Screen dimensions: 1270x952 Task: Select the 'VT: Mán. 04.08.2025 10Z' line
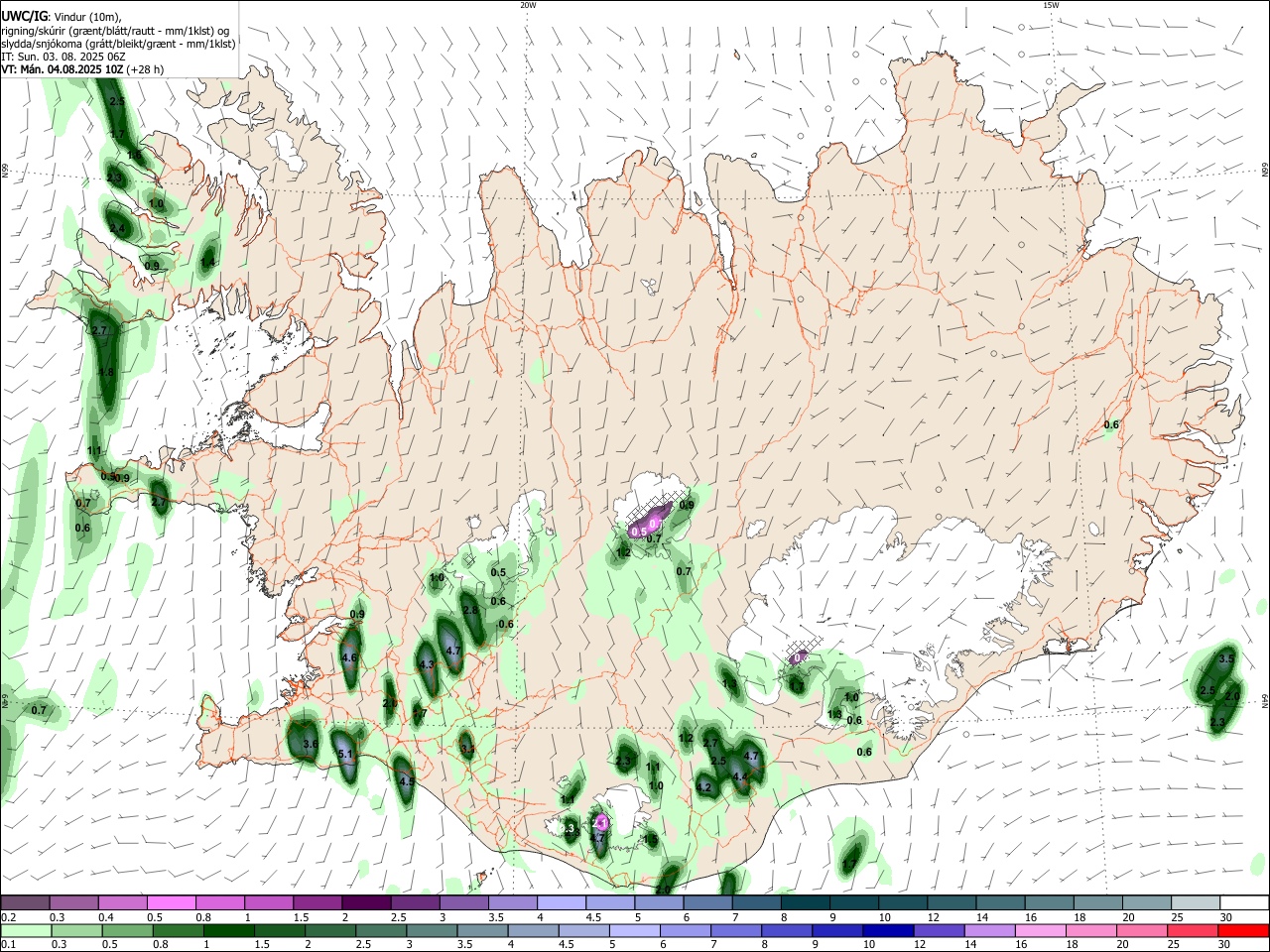[x=82, y=69]
